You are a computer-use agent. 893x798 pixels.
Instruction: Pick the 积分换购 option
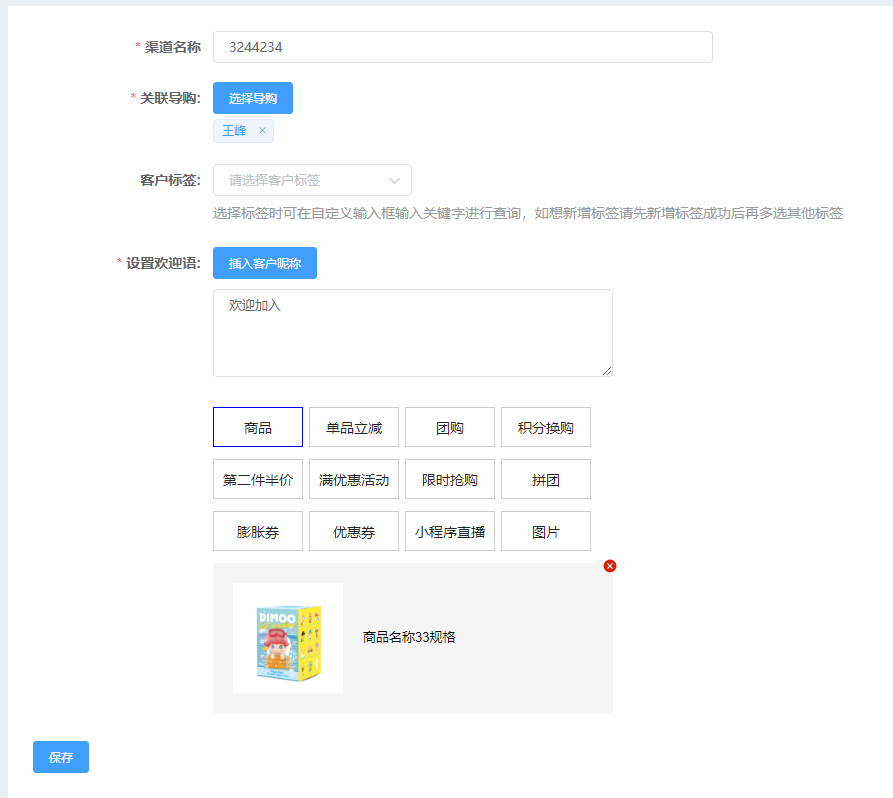click(545, 427)
